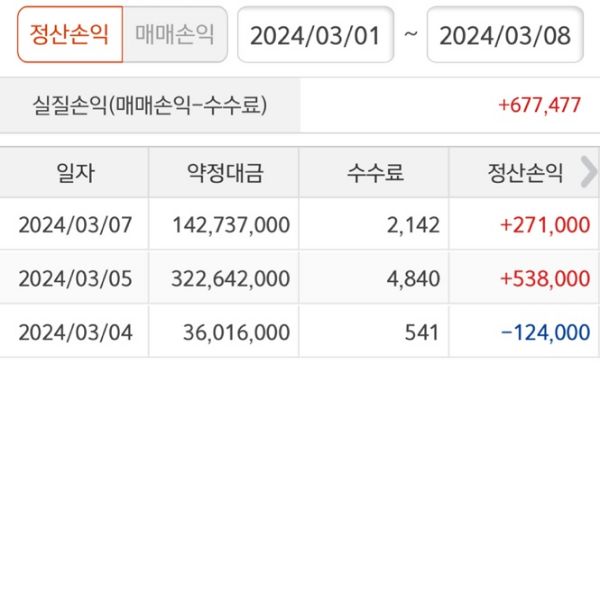Click the right chevron arrow in table header

click(x=588, y=172)
